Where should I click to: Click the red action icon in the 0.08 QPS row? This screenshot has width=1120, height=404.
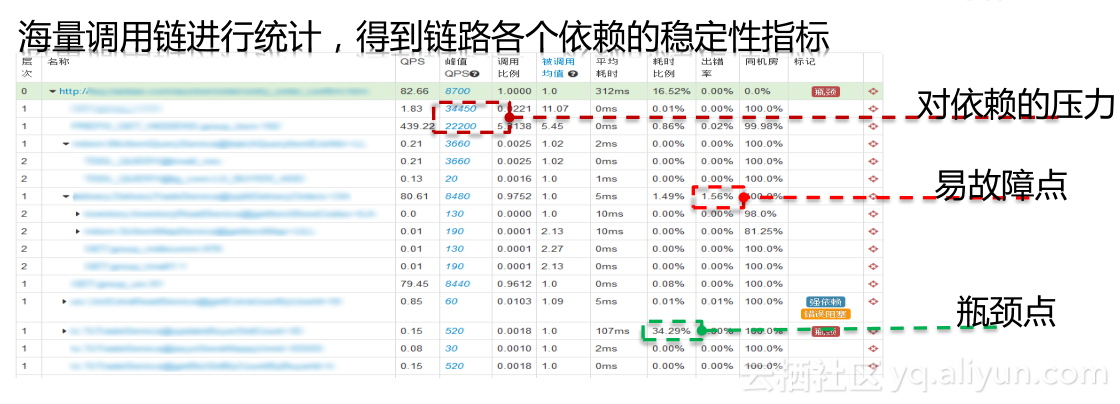point(873,348)
